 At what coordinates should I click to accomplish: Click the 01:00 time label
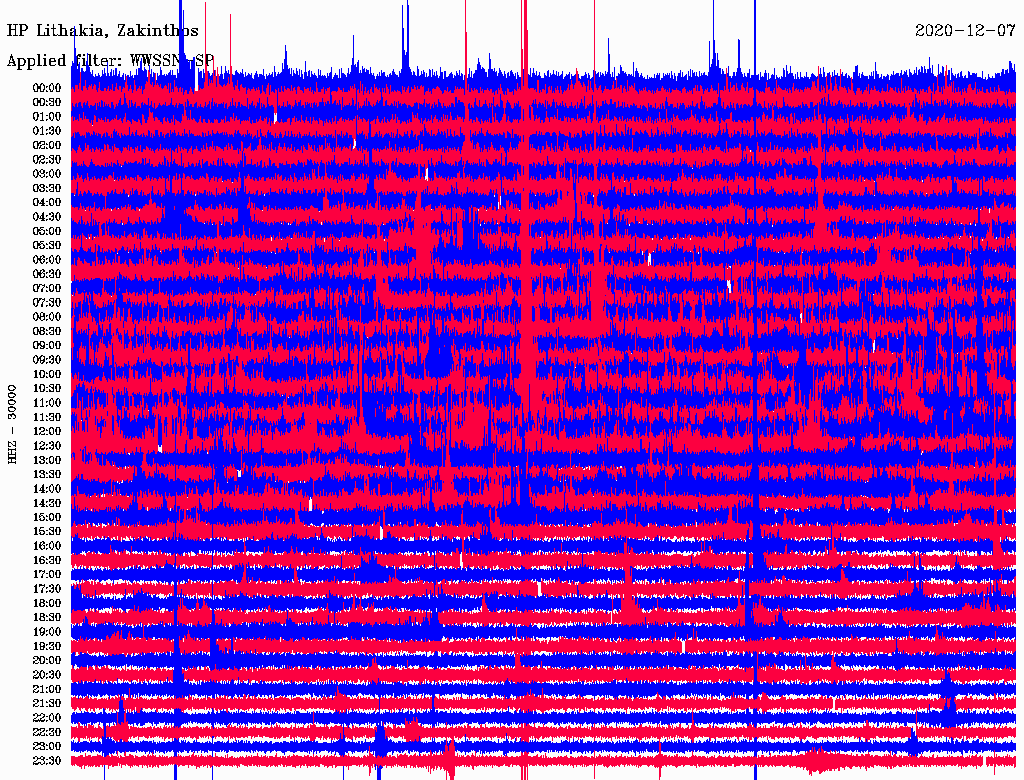coord(47,116)
